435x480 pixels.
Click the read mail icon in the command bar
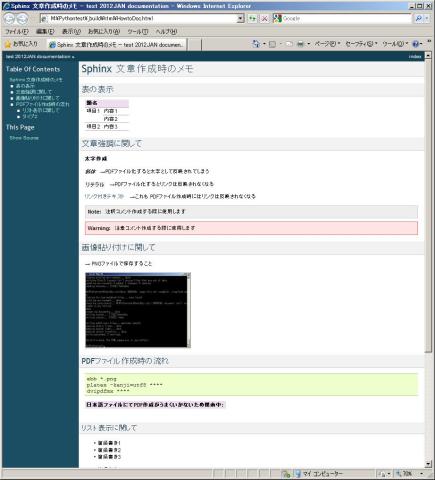click(289, 44)
